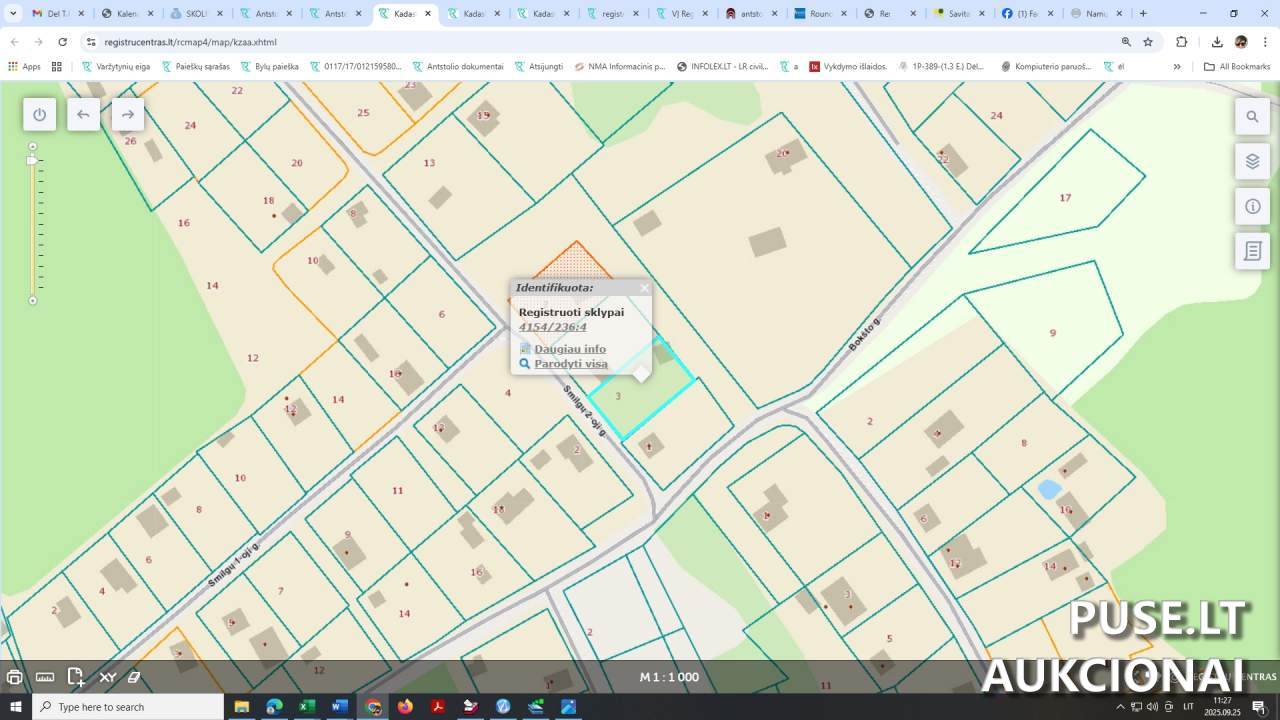This screenshot has height=720, width=1280.
Task: Open the map information tool
Action: pyautogui.click(x=1252, y=206)
